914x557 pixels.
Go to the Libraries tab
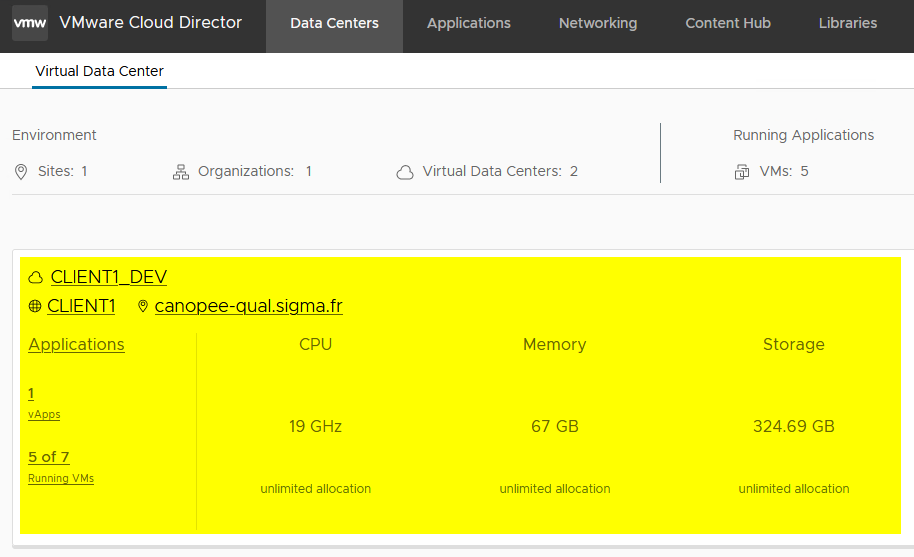[x=848, y=23]
